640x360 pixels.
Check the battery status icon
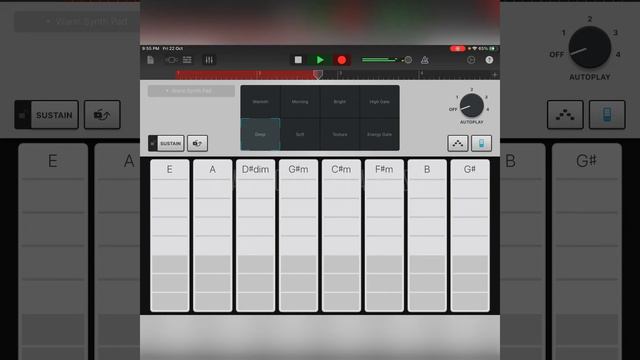[493, 49]
